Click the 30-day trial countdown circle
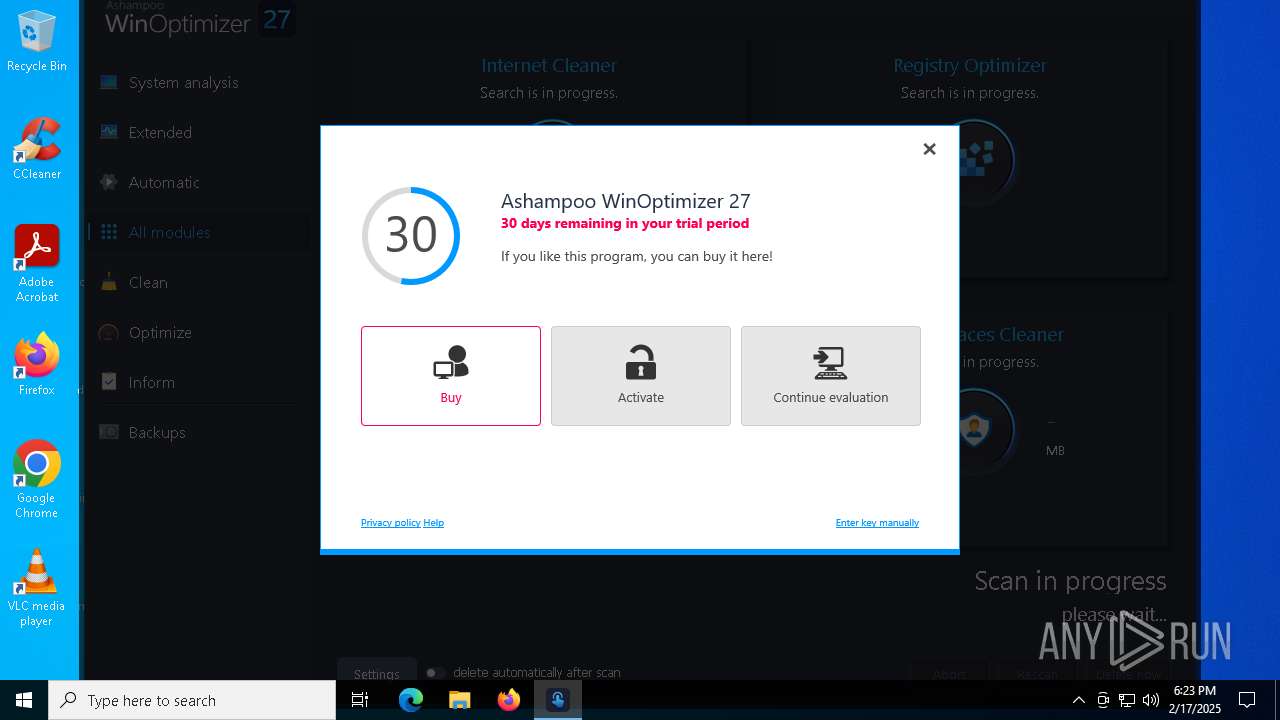 411,235
